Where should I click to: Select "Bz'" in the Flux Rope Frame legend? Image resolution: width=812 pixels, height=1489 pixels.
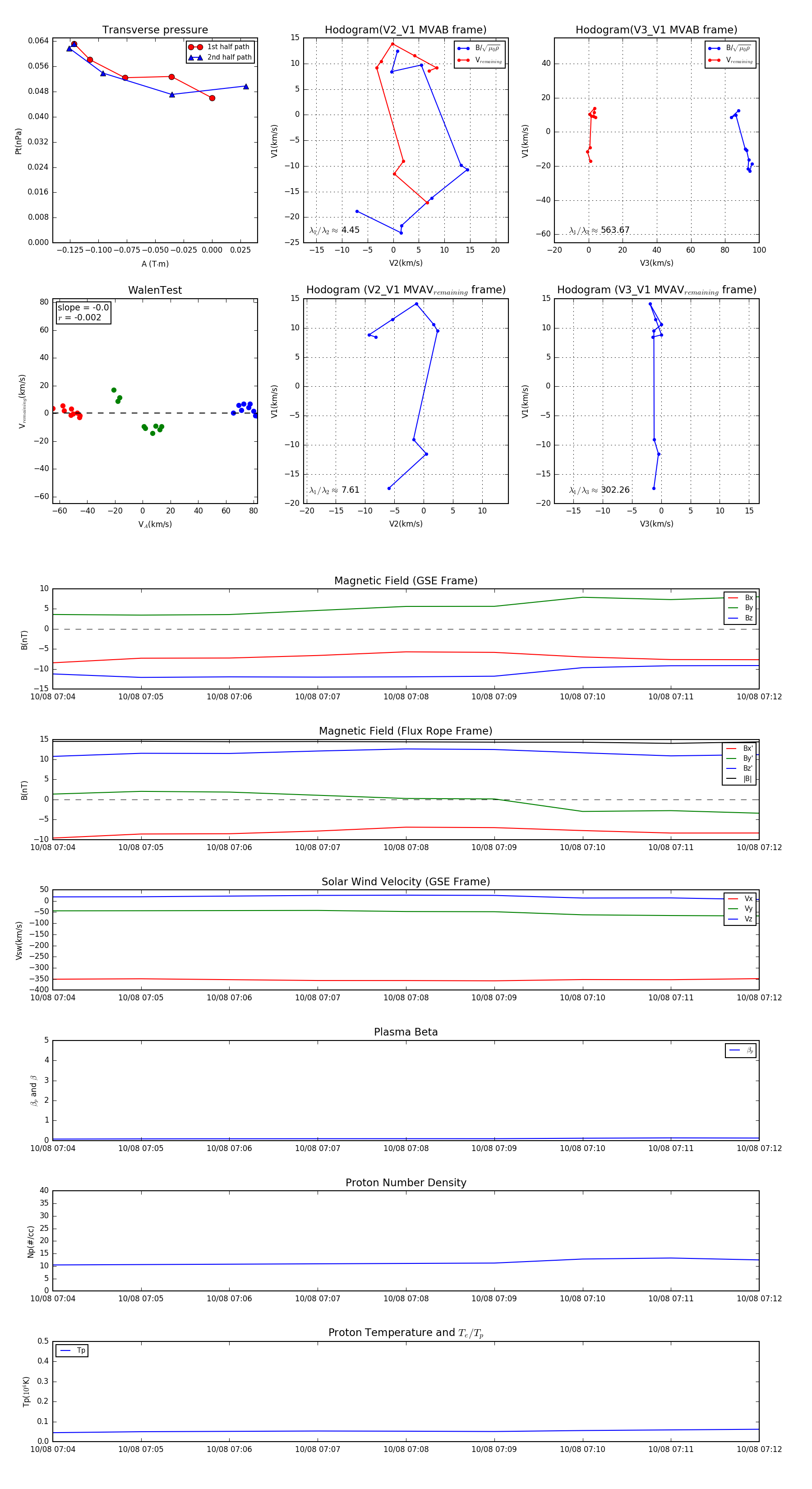(740, 768)
